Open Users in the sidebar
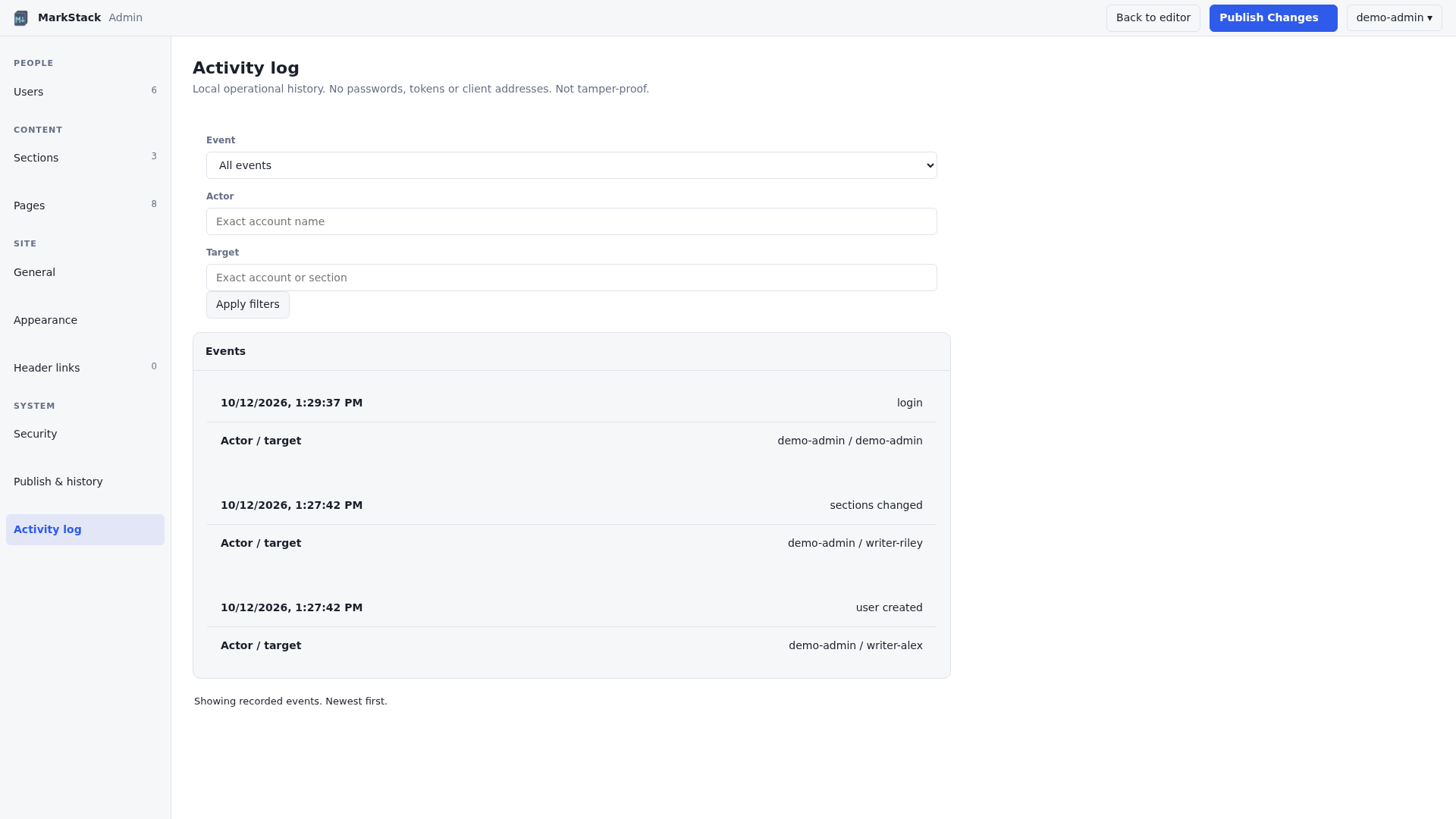 coord(85,92)
